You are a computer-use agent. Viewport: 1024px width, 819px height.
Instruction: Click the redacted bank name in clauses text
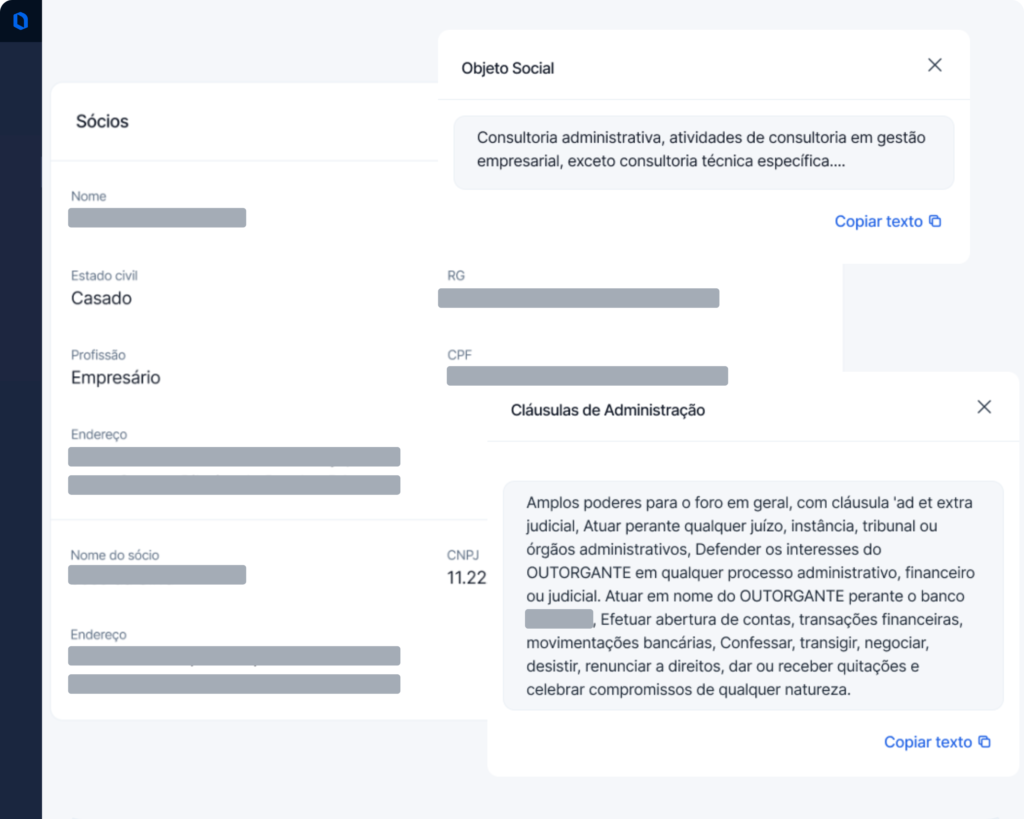point(559,618)
